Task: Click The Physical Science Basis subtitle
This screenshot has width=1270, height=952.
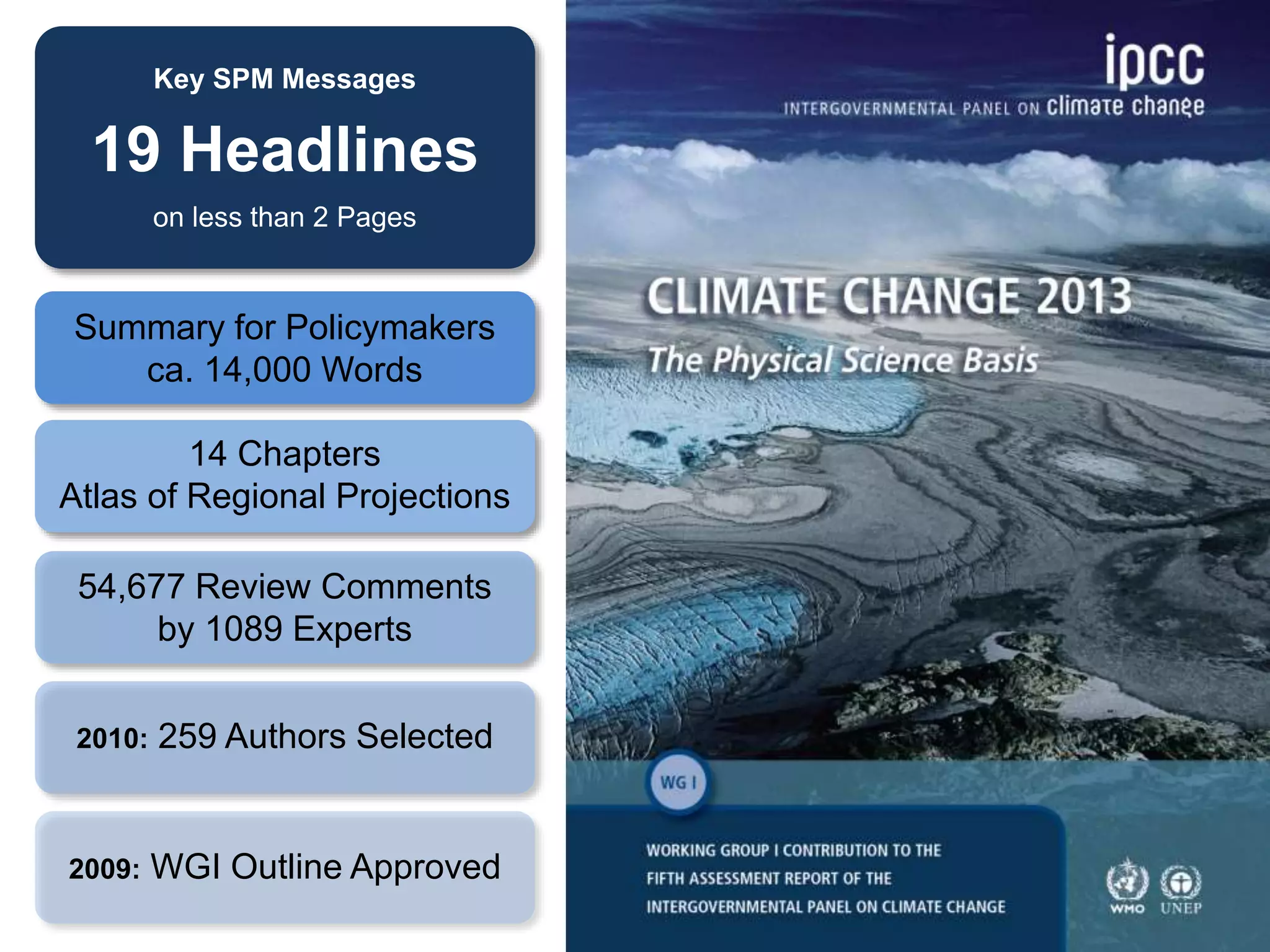Action: [843, 360]
